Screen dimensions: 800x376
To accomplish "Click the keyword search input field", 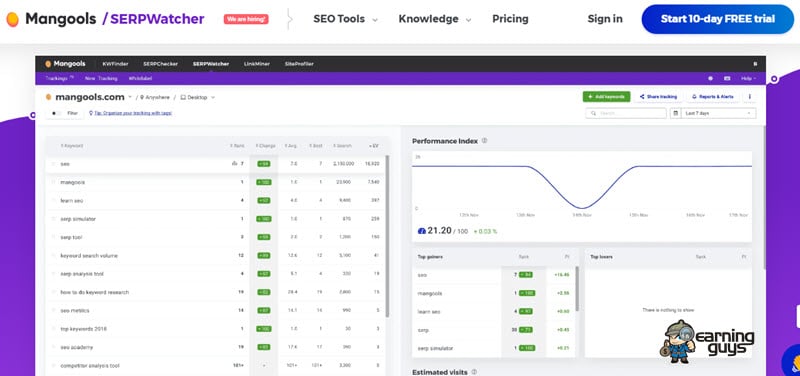I will [x=626, y=113].
